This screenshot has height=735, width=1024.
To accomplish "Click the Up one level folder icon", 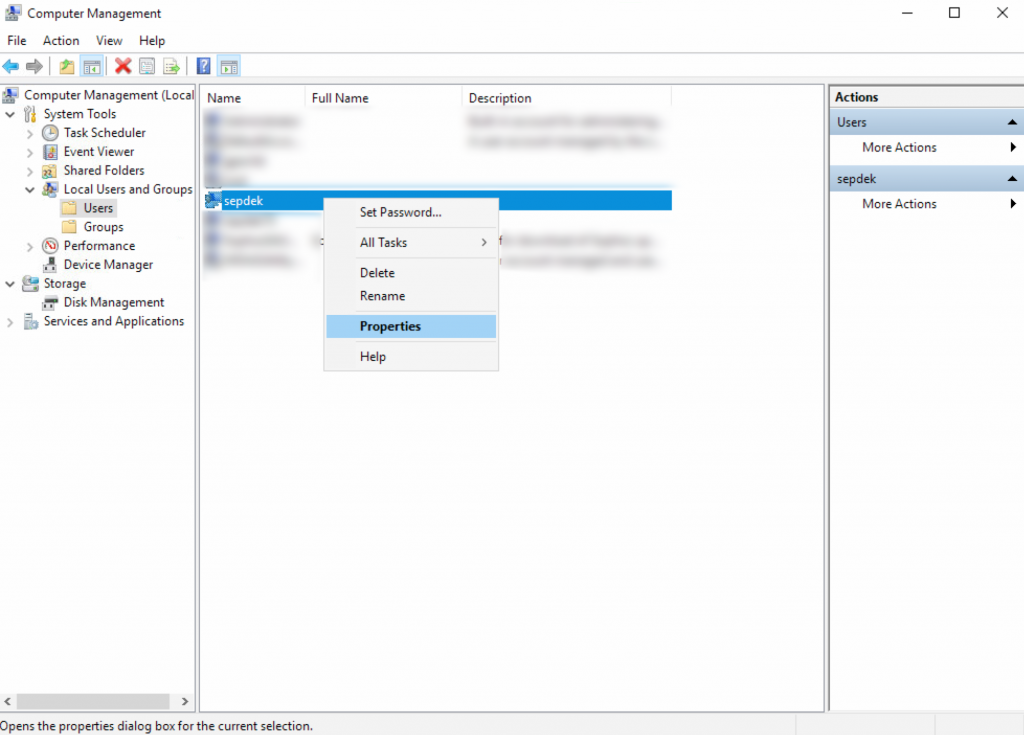I will [x=67, y=66].
